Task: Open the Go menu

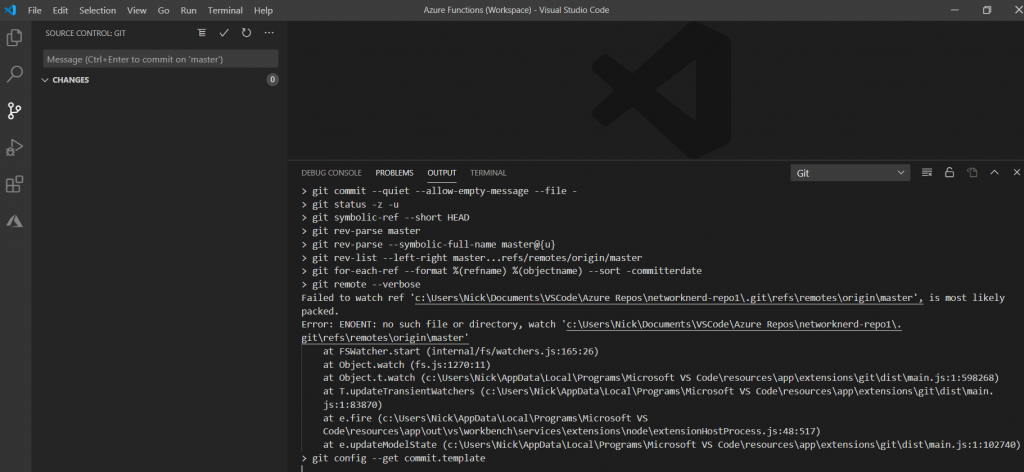Action: 163,10
